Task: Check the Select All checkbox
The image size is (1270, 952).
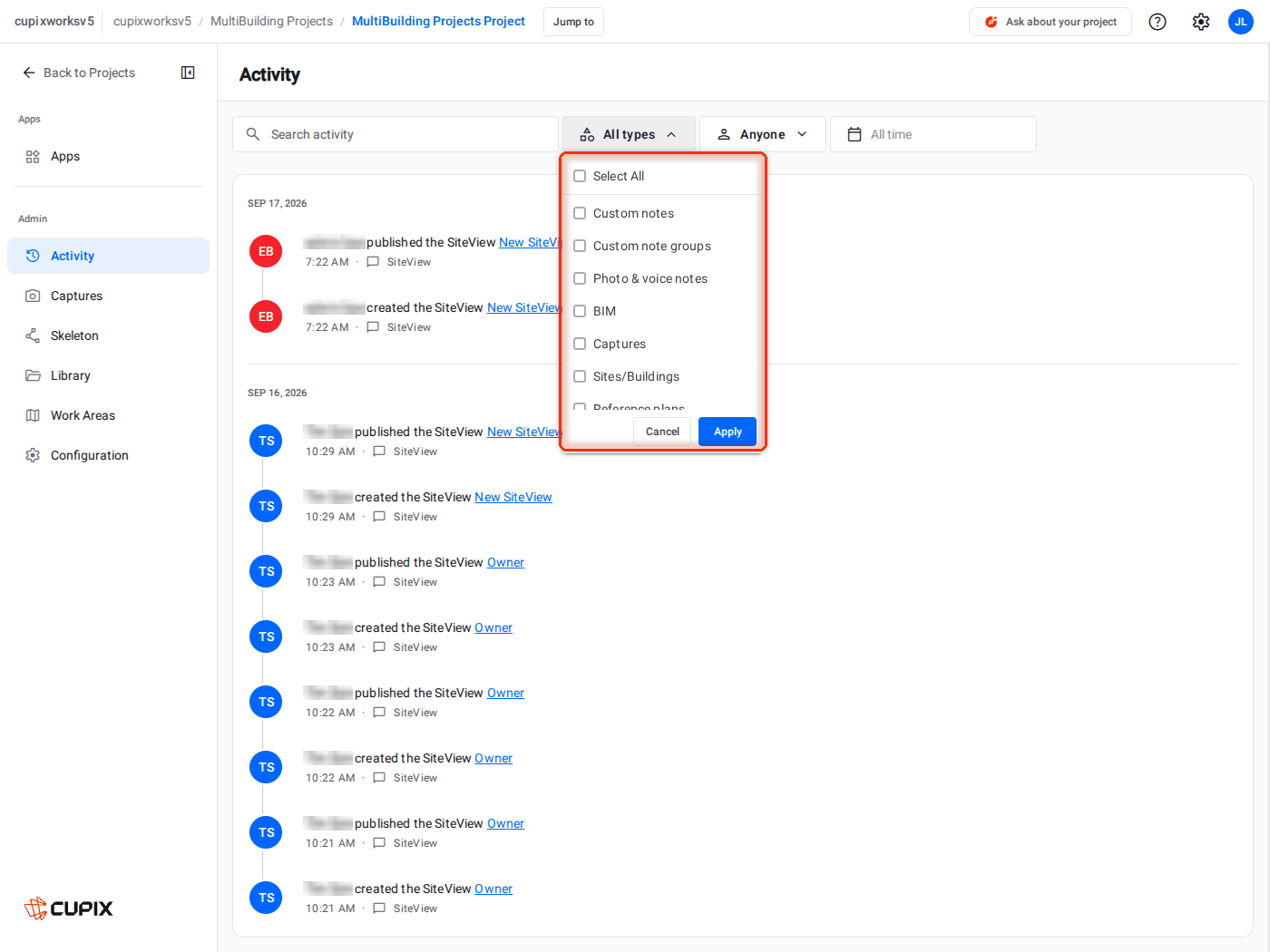Action: (x=580, y=176)
